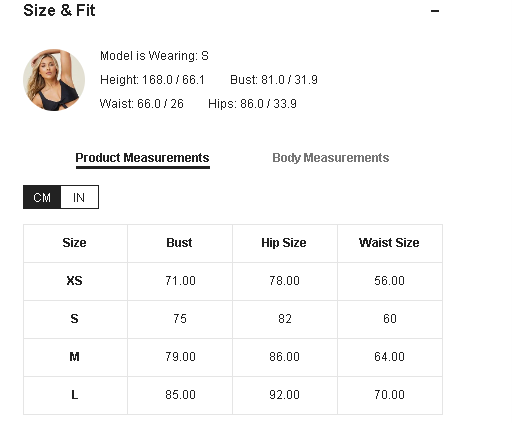Click the Hip Size column header
The height and width of the screenshot is (423, 512).
[284, 243]
